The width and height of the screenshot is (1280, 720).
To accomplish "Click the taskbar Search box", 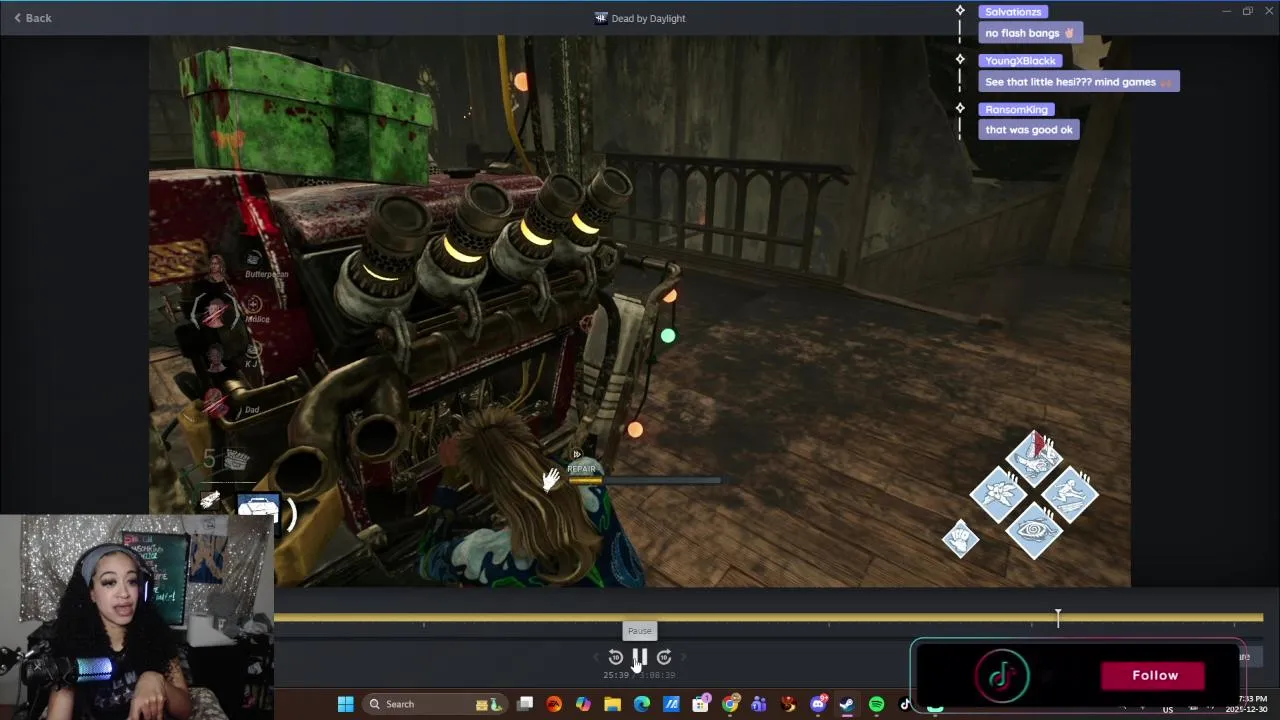I will click(x=435, y=704).
